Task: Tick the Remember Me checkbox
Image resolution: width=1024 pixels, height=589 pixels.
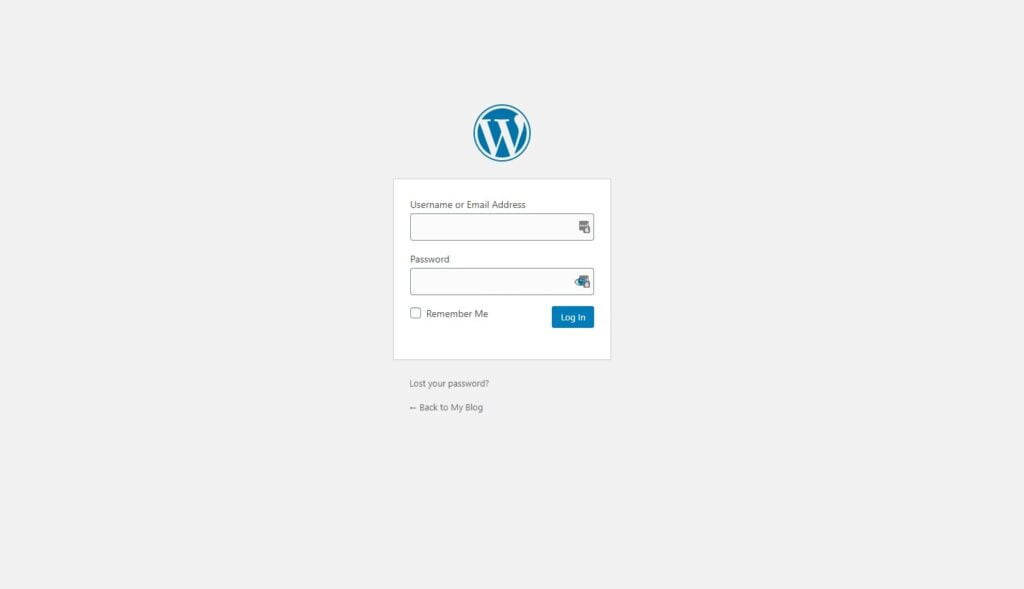Action: pyautogui.click(x=415, y=313)
